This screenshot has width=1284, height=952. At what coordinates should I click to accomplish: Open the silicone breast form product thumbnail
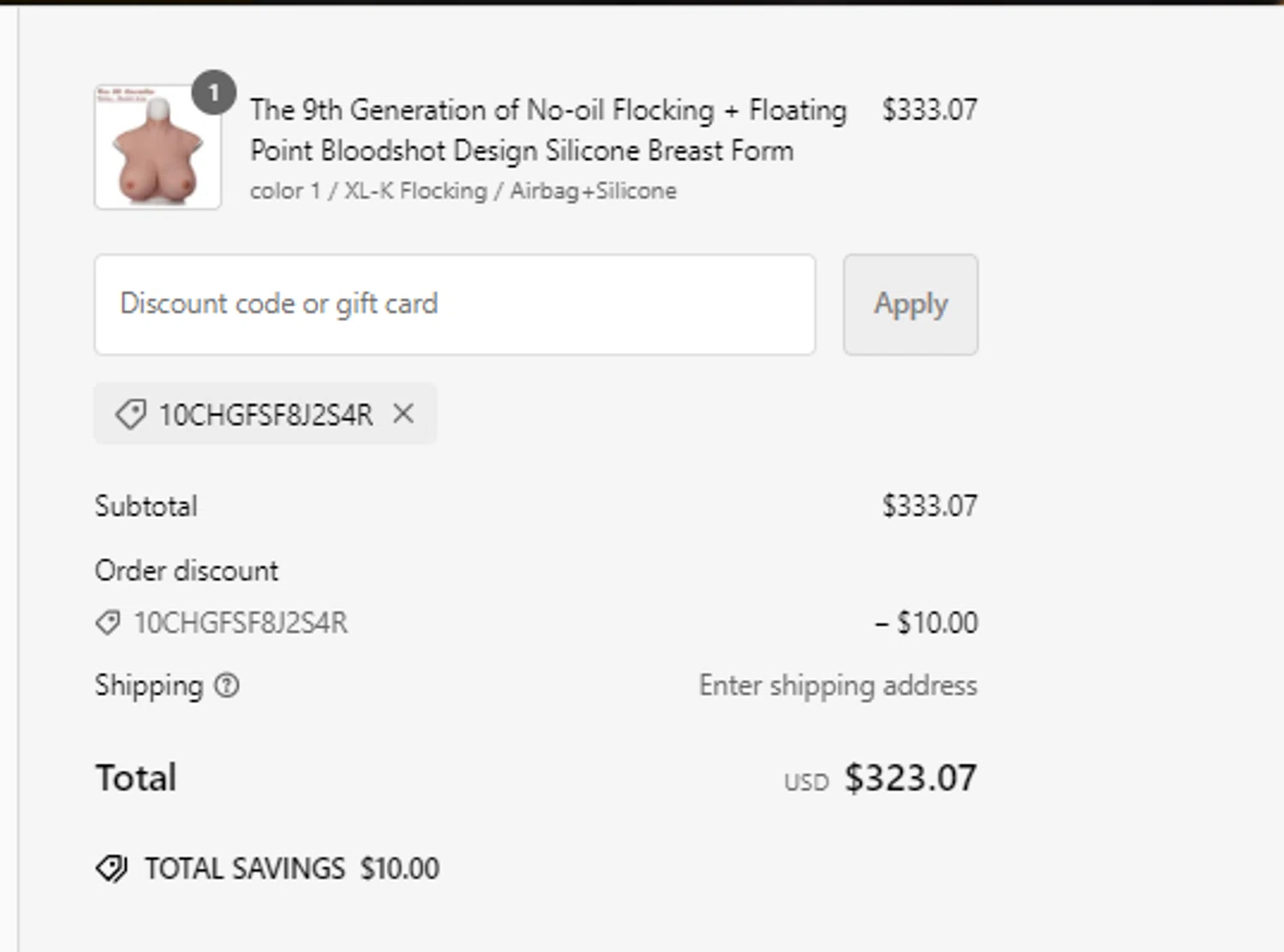(158, 149)
